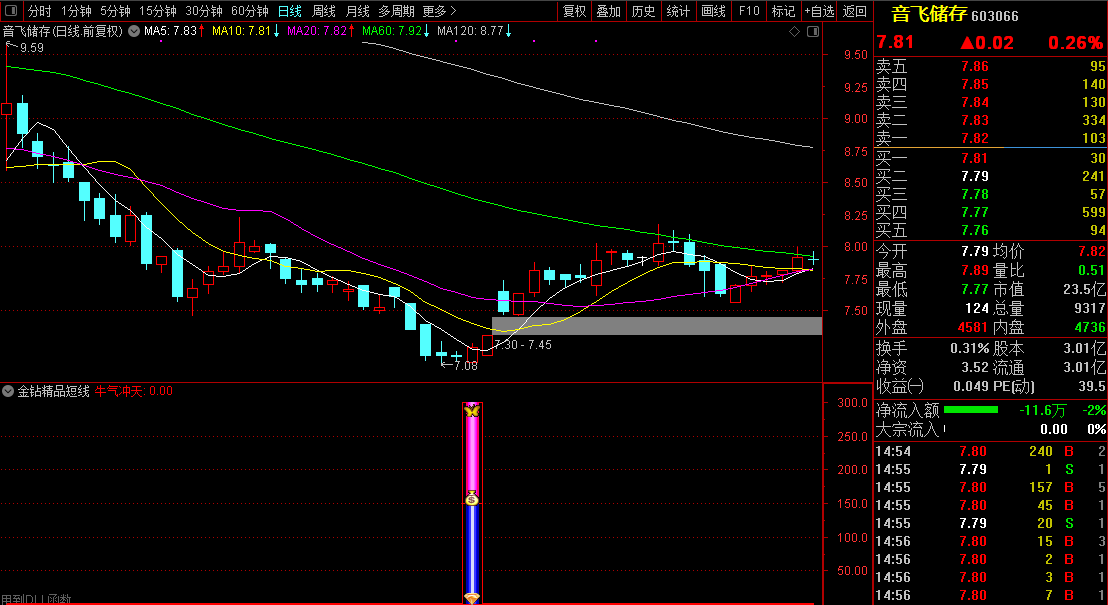Viewport: 1108px width, 605px height.
Task: Click the 14:54 7.80 240 trade row
Action: point(991,451)
